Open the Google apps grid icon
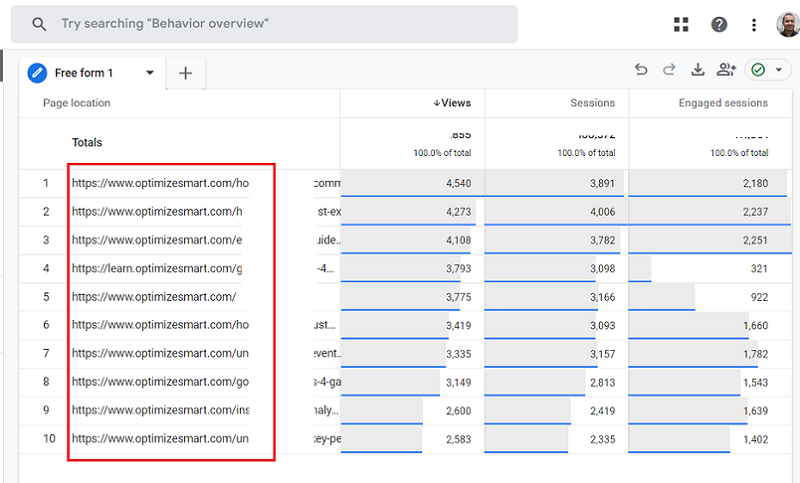The image size is (800, 483). click(x=681, y=24)
